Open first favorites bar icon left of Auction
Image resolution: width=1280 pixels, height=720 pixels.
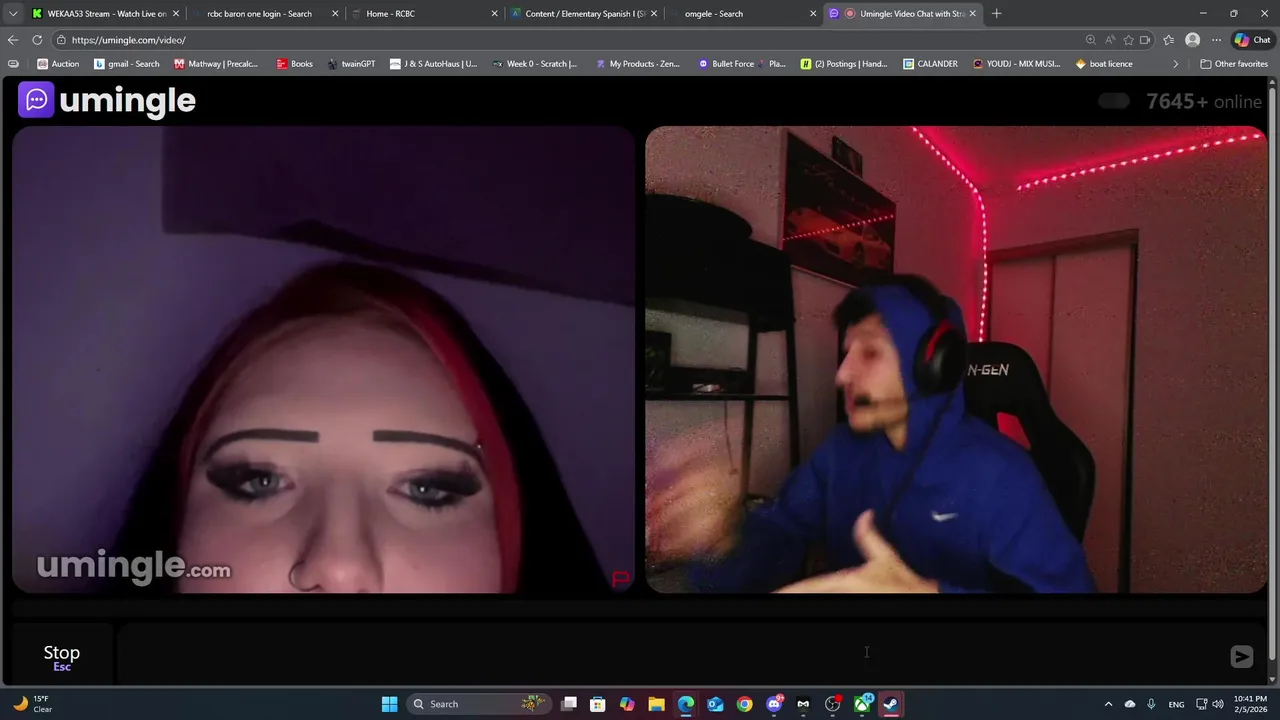13,64
